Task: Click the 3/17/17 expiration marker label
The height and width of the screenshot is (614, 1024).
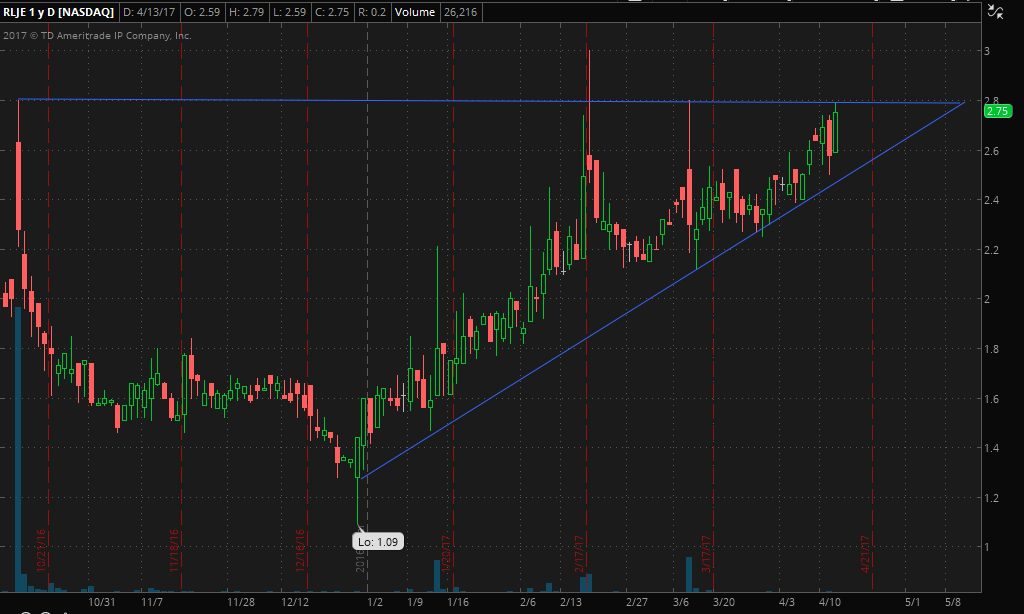Action: (x=705, y=554)
